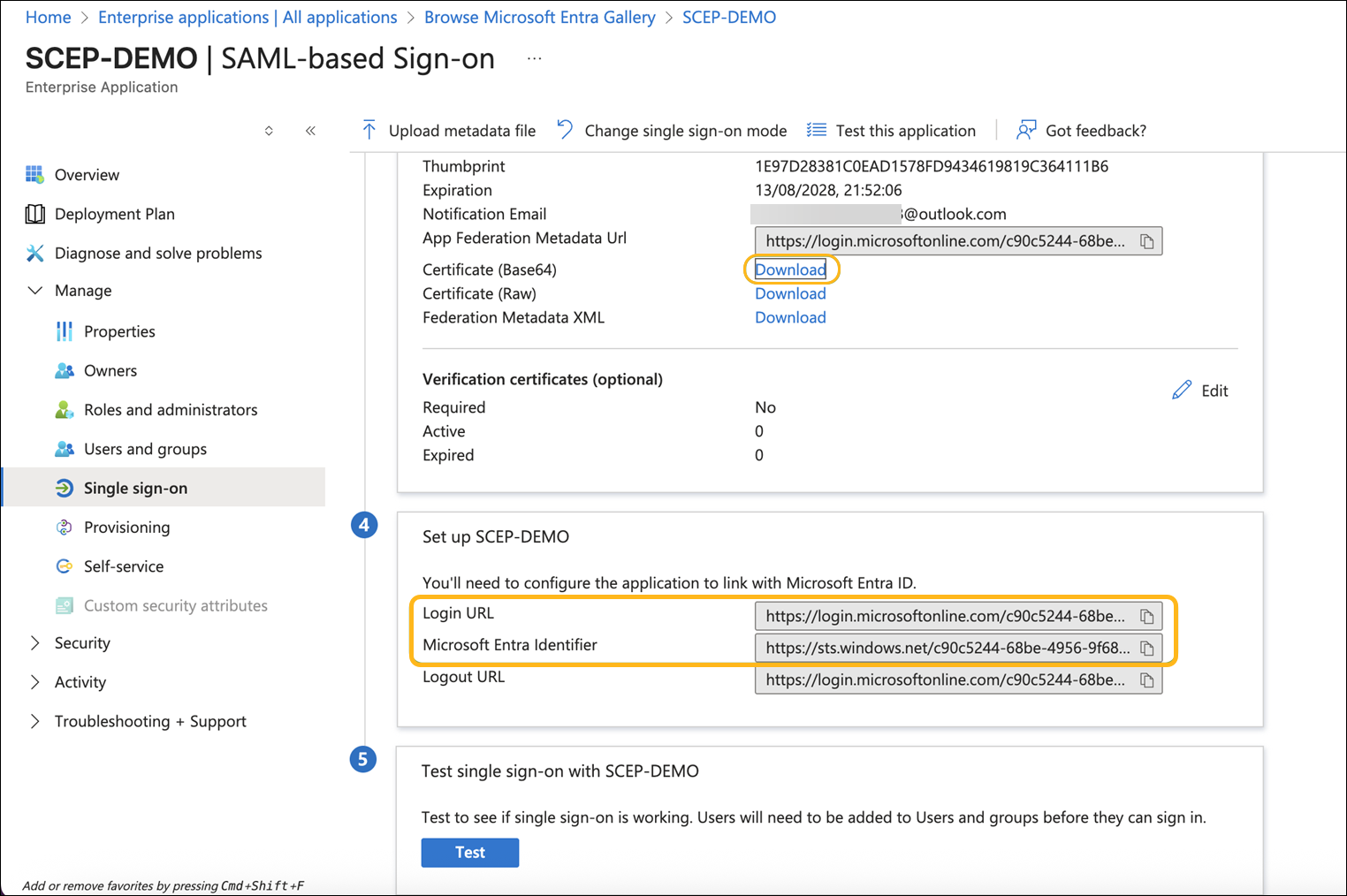
Task: Copy the App Federation Metadata Url
Action: click(x=1146, y=242)
